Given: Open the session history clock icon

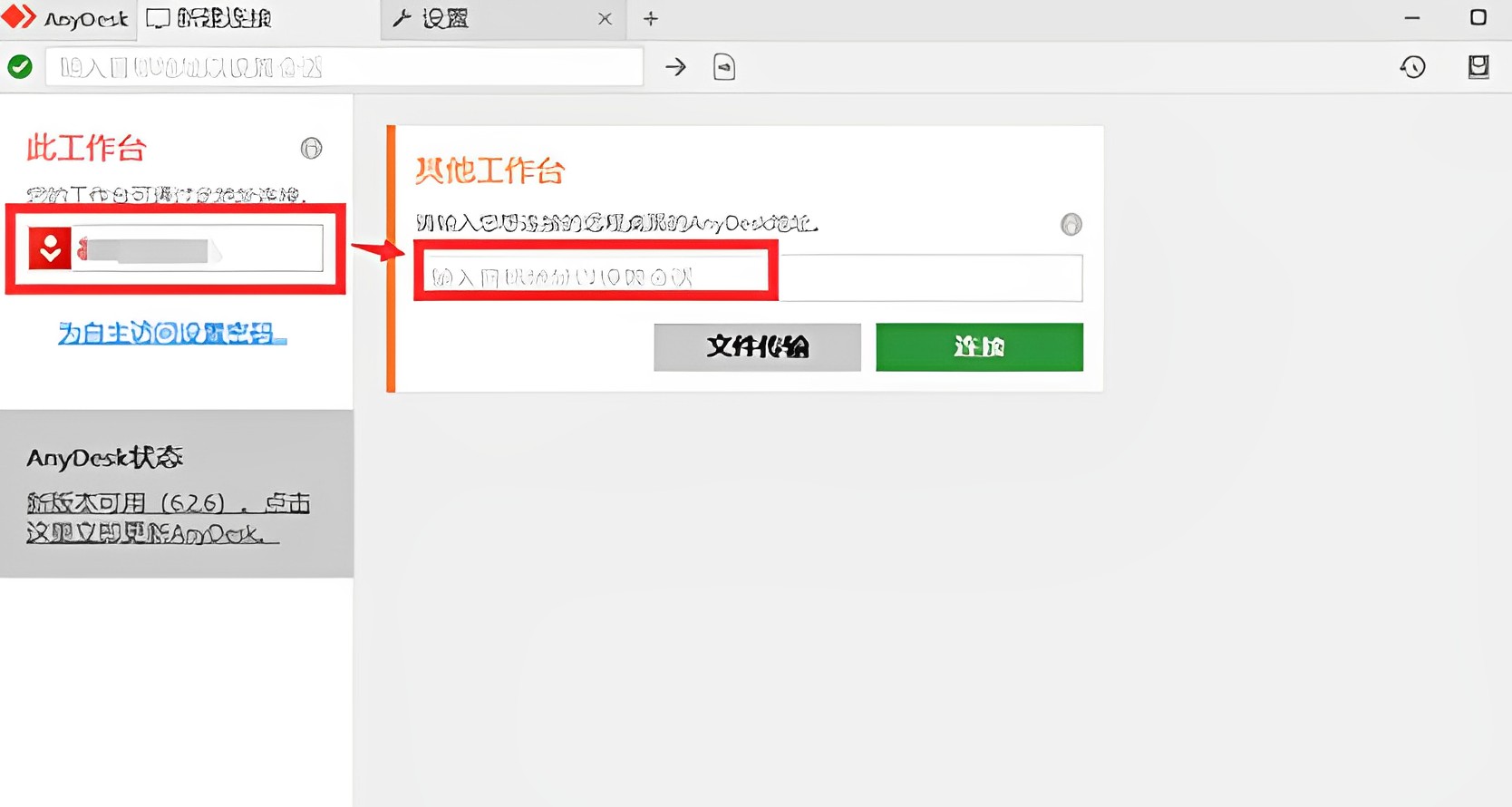Looking at the screenshot, I should (x=1412, y=67).
